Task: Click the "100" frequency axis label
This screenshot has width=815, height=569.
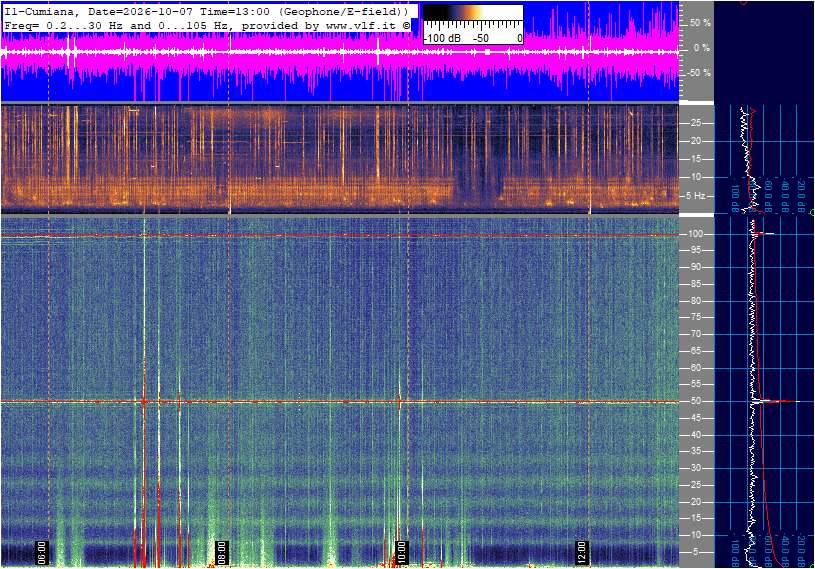Action: tap(695, 234)
